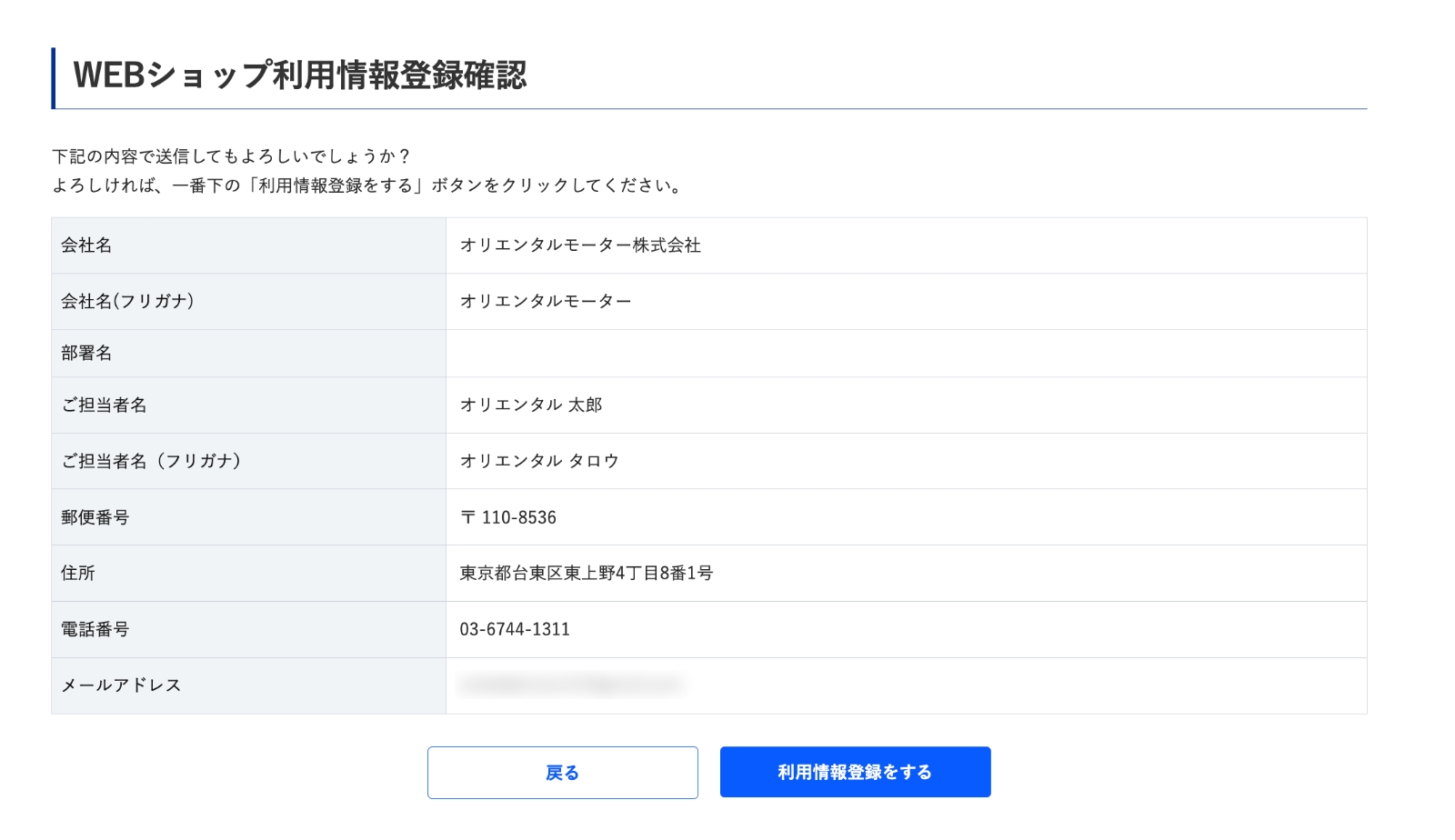
Task: Click the 部署名 label cell
Action: tap(248, 353)
